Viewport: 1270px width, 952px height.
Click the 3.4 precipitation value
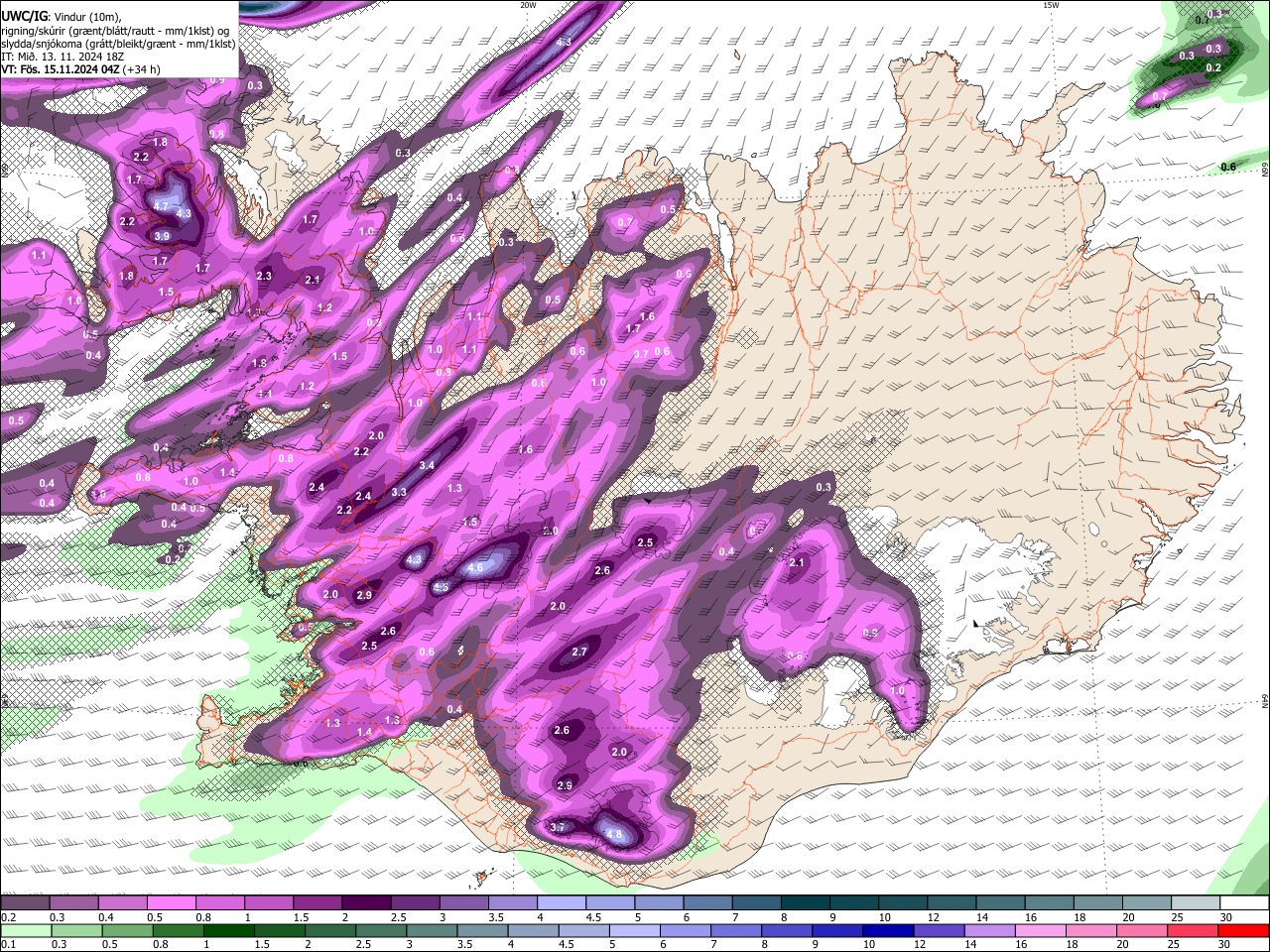(427, 465)
